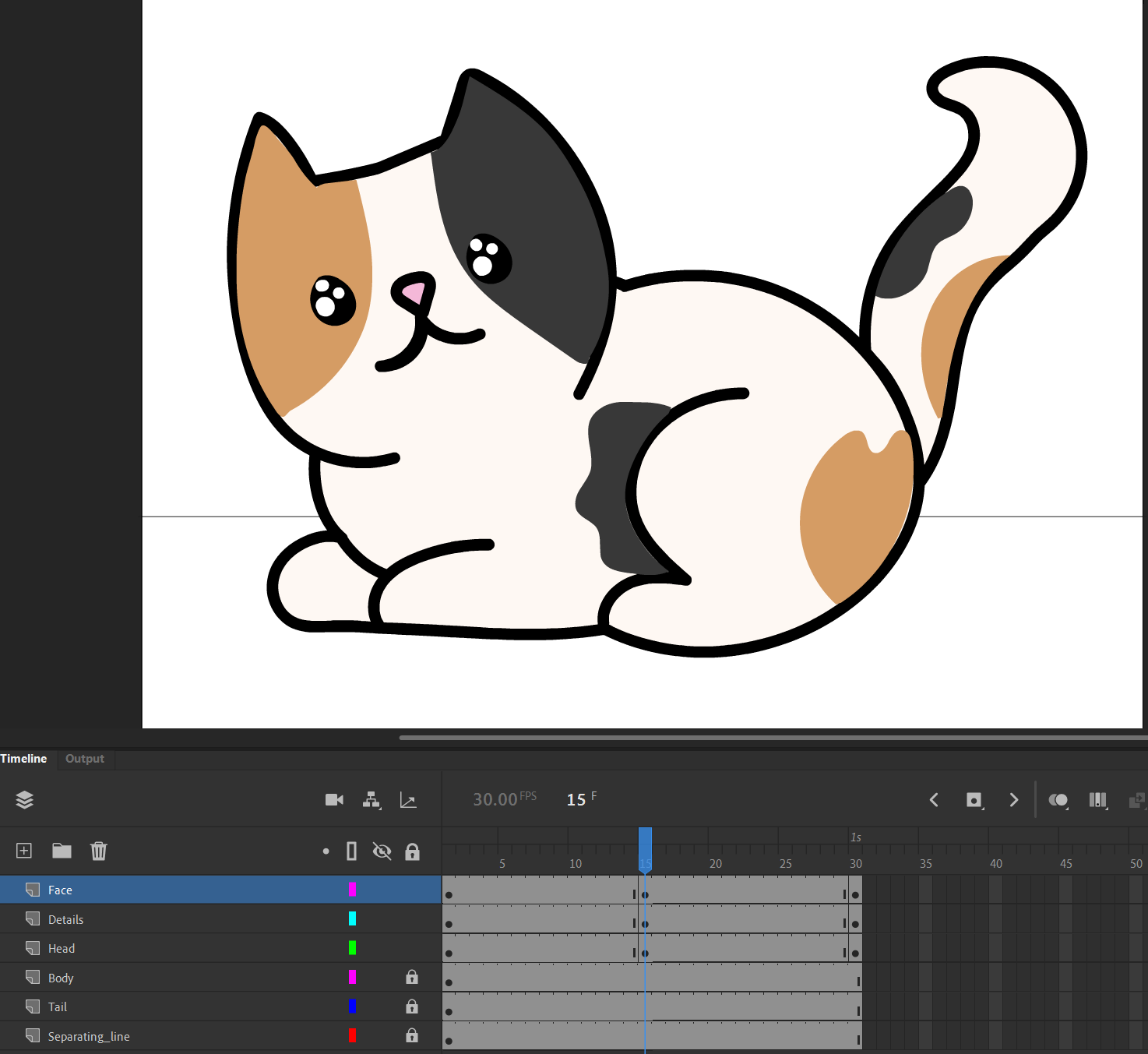Delete the selected layer

98,851
